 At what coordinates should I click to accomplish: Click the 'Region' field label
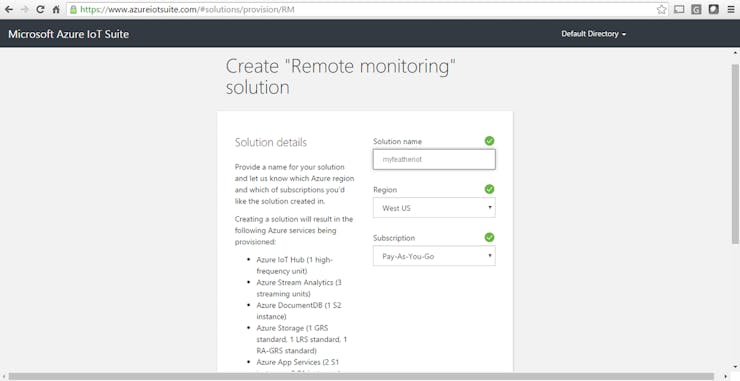tap(385, 189)
